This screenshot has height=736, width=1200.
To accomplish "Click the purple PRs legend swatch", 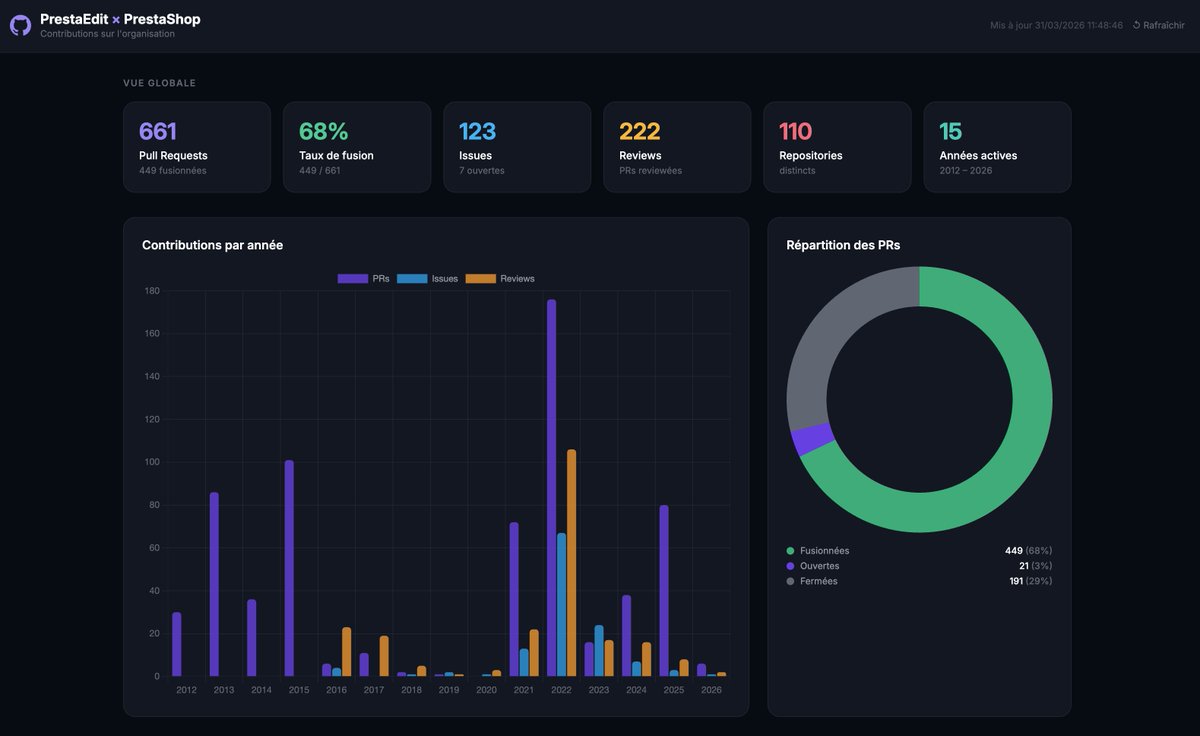I will 353,278.
